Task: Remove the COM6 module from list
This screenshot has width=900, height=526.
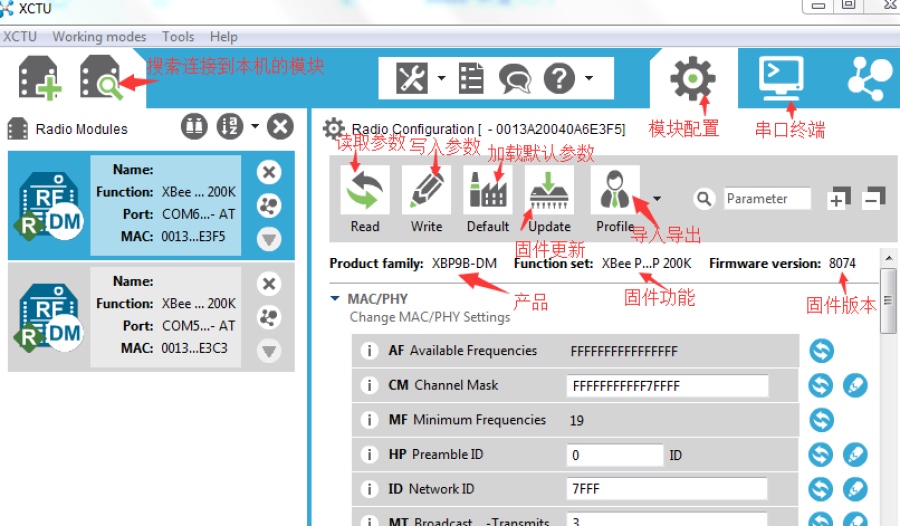Action: (269, 172)
